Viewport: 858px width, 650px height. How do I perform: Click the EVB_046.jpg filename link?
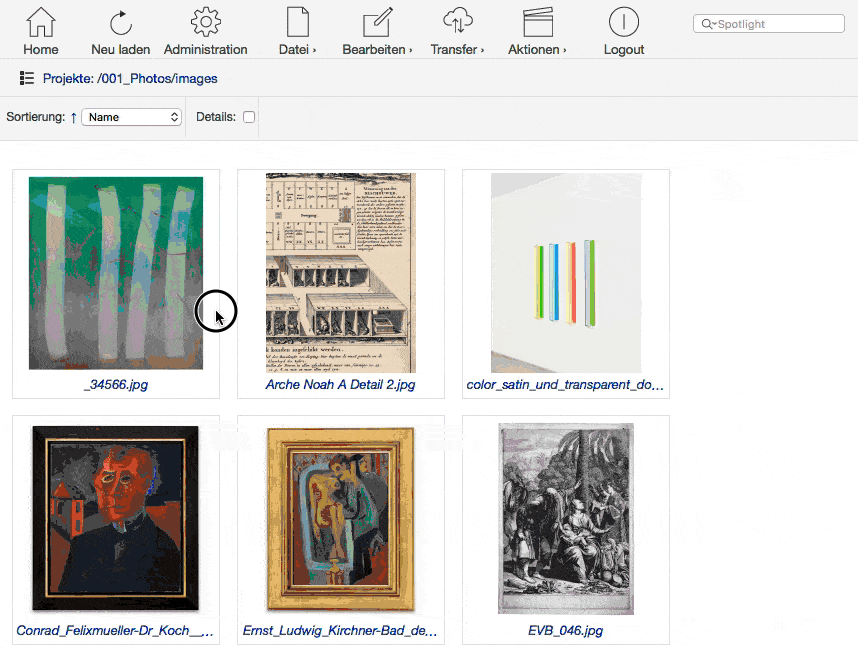tap(565, 631)
